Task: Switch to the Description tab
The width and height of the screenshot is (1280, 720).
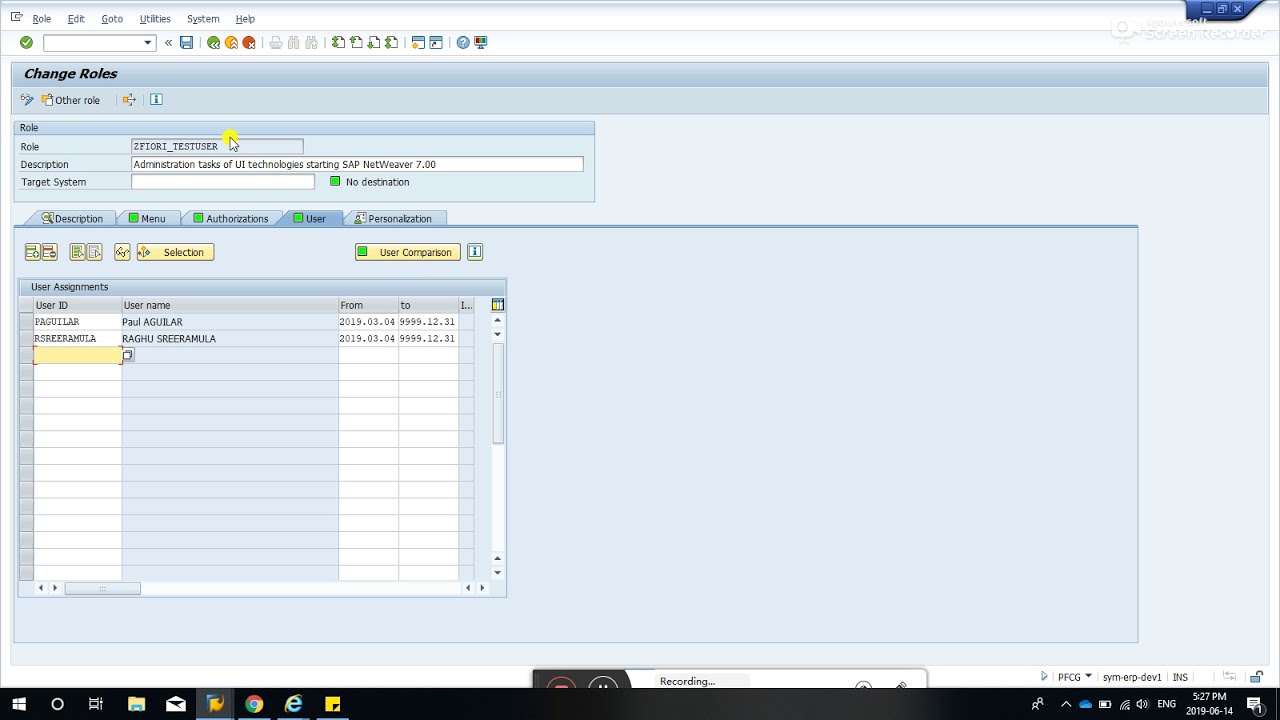Action: [x=72, y=218]
